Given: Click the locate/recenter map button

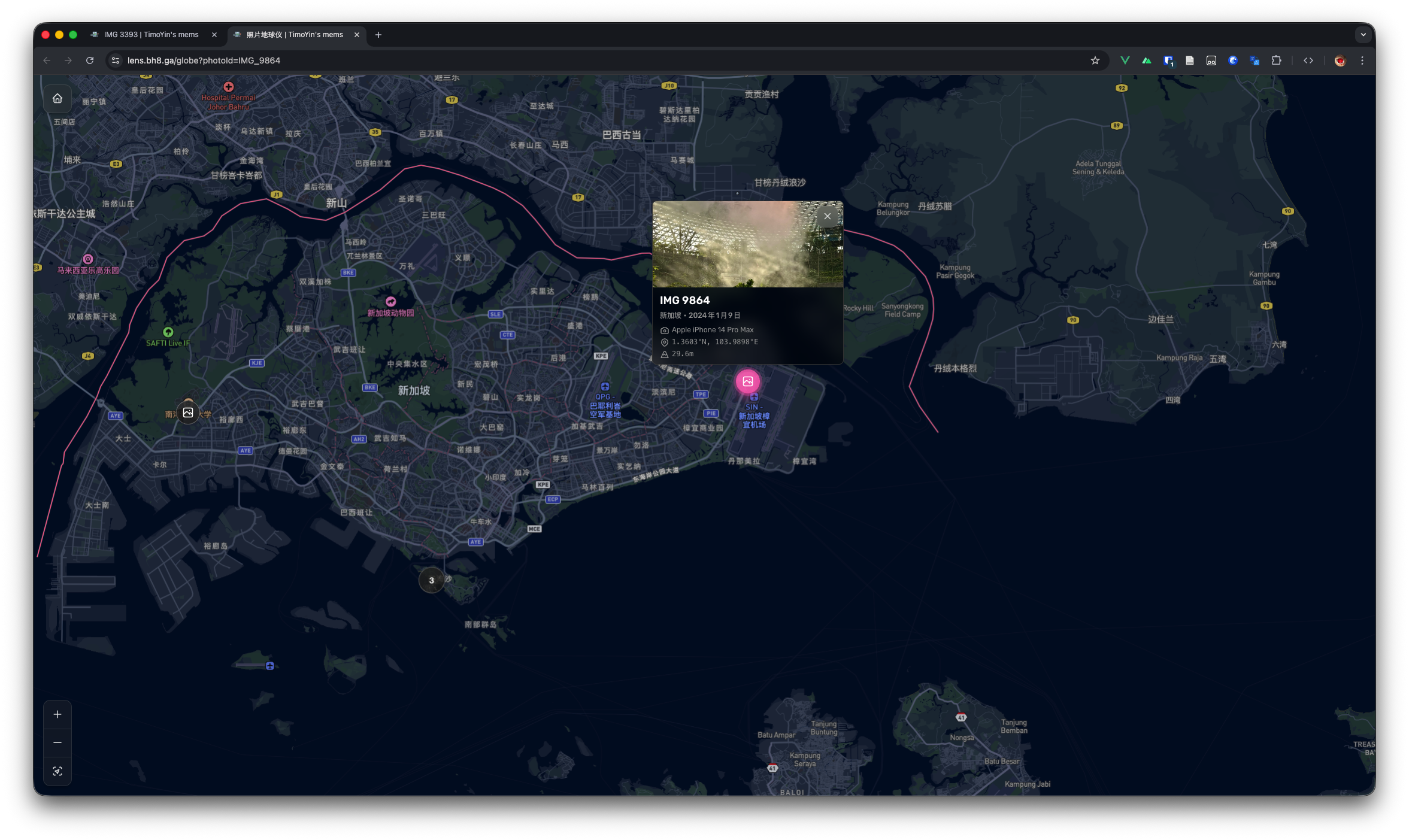Looking at the screenshot, I should [57, 771].
